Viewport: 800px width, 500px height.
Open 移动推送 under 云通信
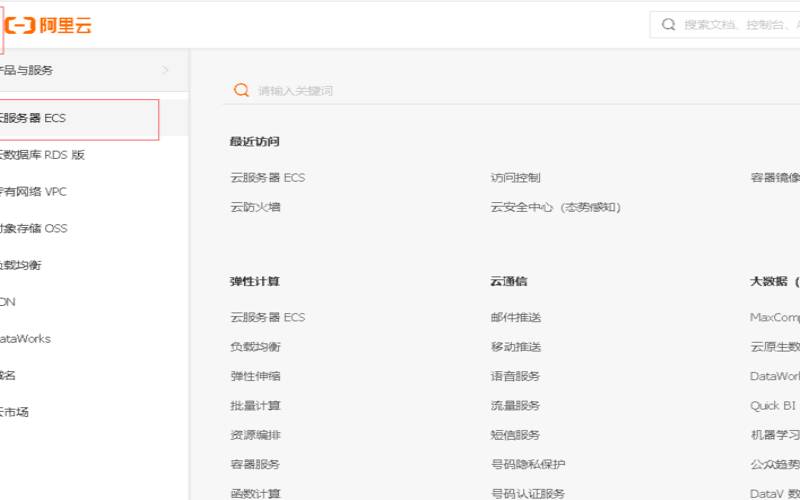[x=515, y=347]
